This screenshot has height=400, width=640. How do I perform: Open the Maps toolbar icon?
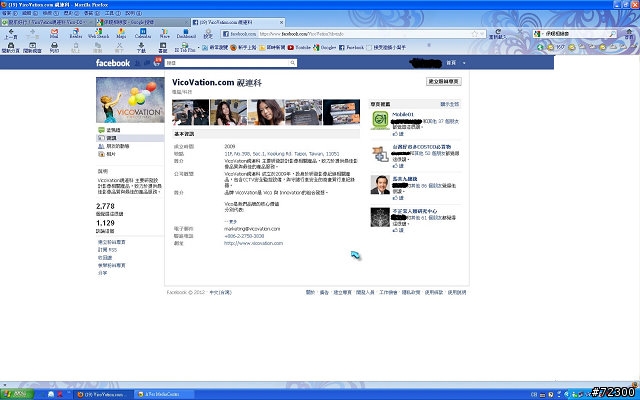coord(121,32)
